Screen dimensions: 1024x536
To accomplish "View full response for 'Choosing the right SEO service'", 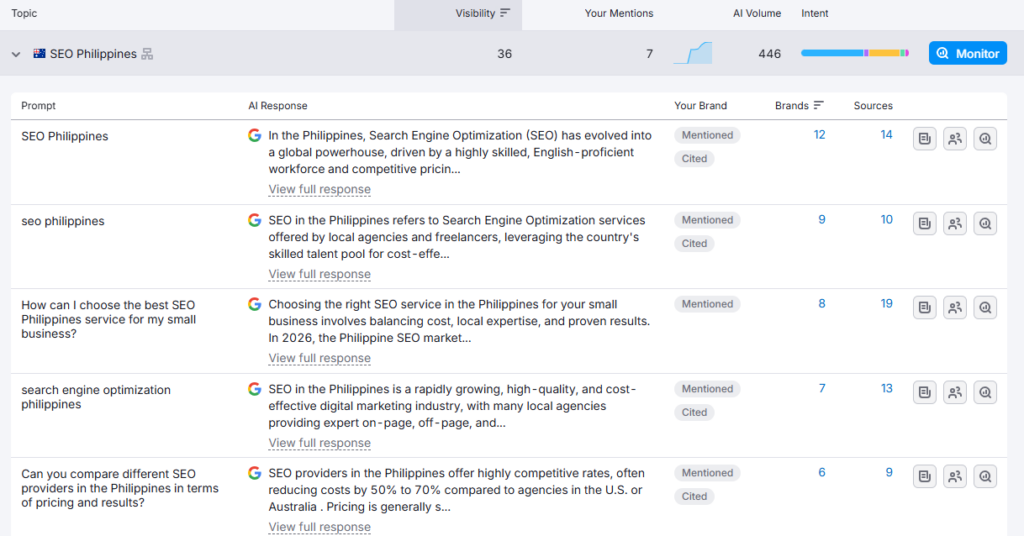I will click(319, 358).
